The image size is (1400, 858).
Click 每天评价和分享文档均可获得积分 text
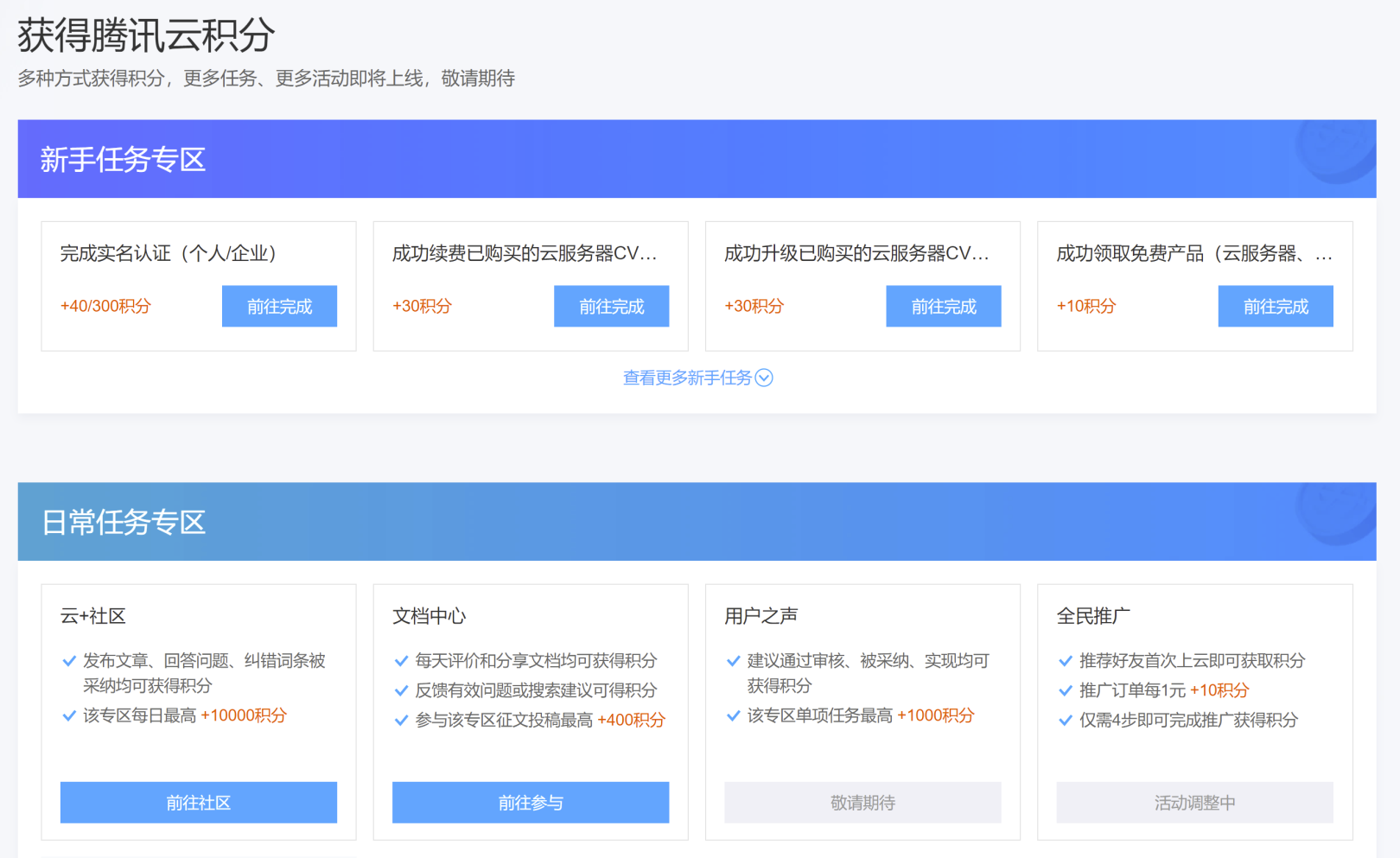(536, 661)
